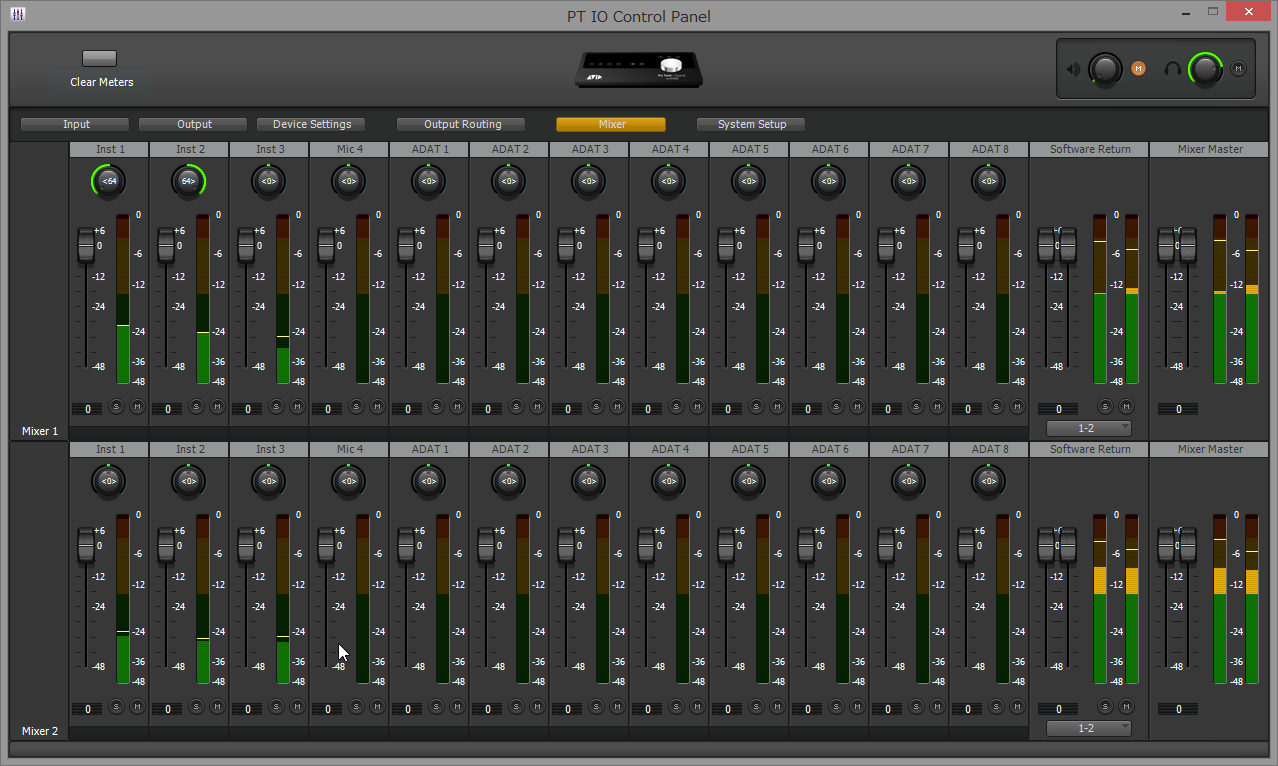Click the Mixer 2 row label
Viewport: 1278px width, 766px height.
40,731
